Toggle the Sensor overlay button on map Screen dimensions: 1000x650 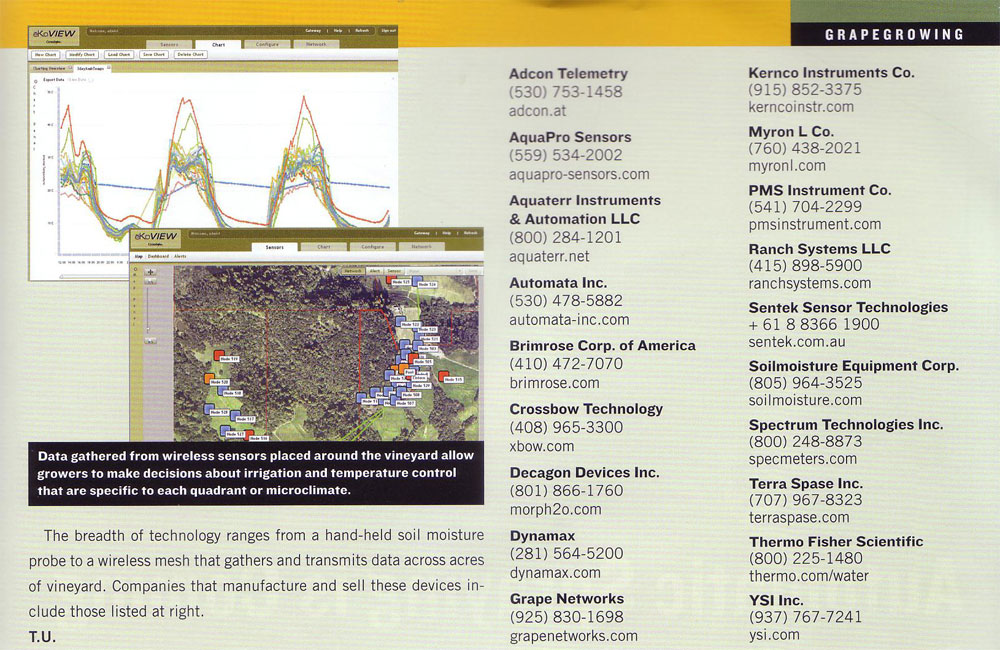(394, 271)
